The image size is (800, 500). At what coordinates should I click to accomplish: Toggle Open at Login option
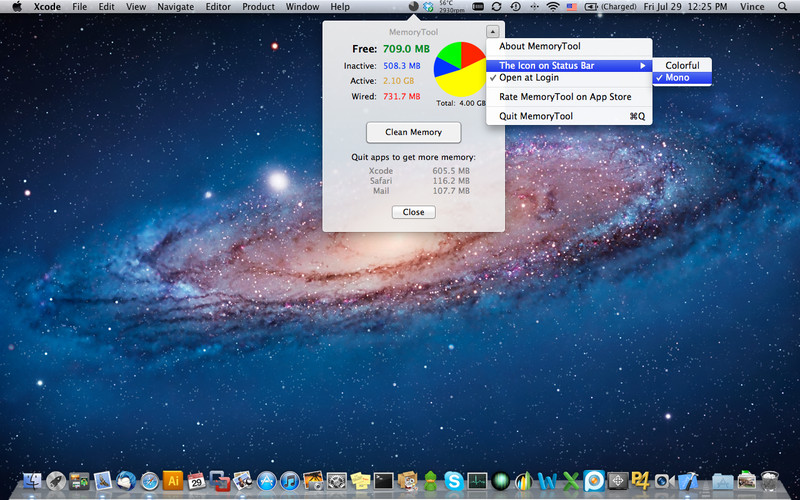569,78
